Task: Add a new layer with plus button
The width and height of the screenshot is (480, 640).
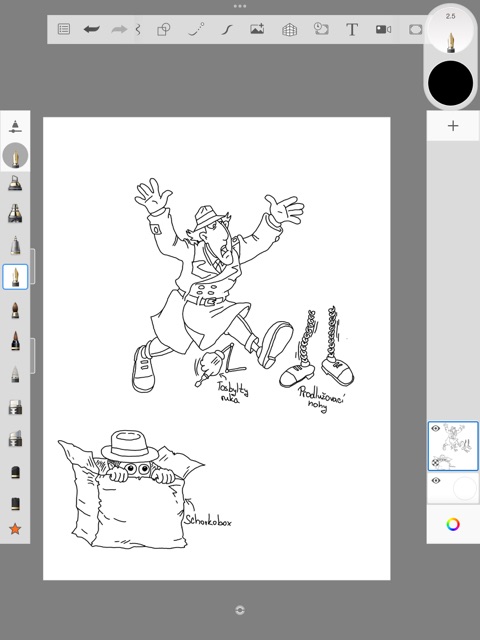Action: (453, 126)
